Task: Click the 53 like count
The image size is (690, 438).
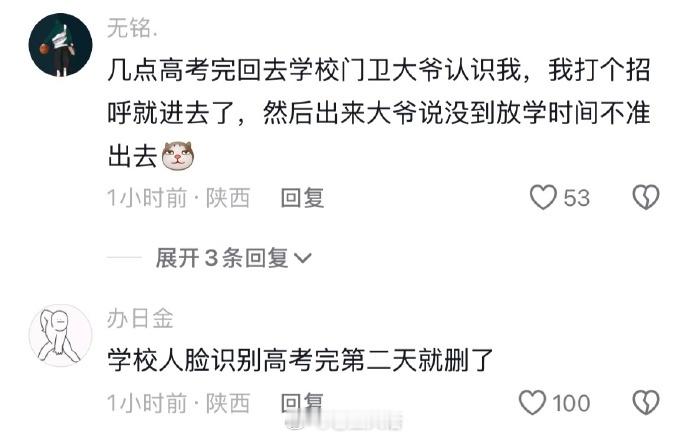Action: (576, 198)
